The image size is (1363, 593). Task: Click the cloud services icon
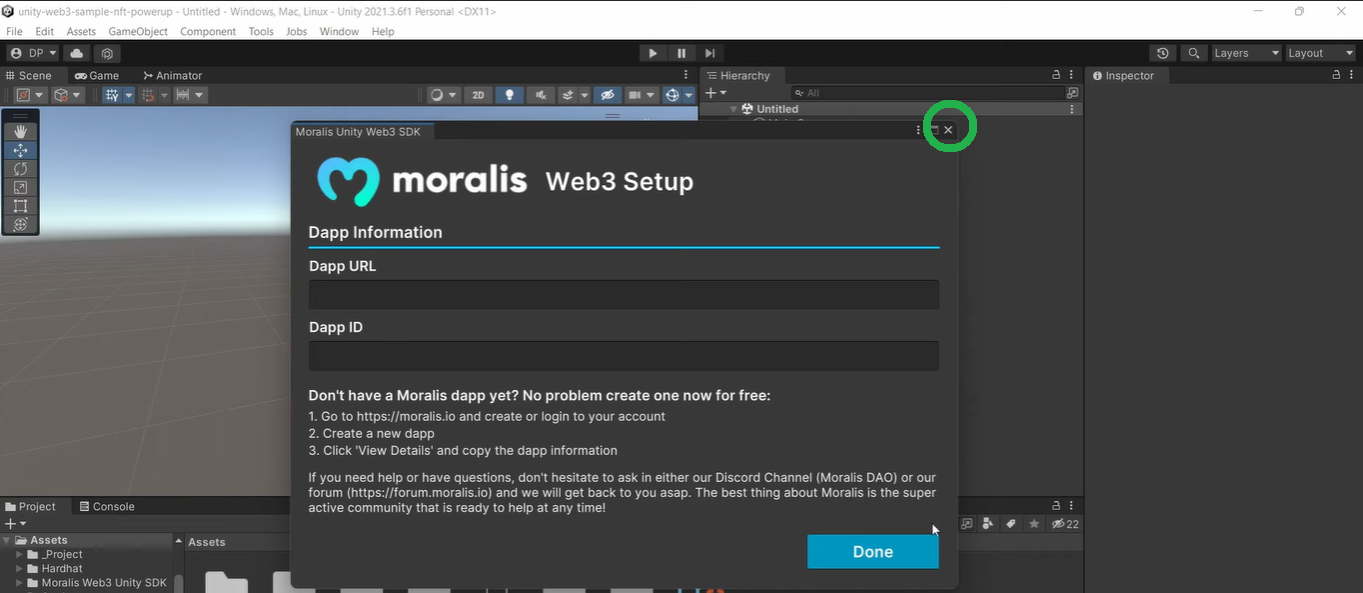[x=77, y=53]
